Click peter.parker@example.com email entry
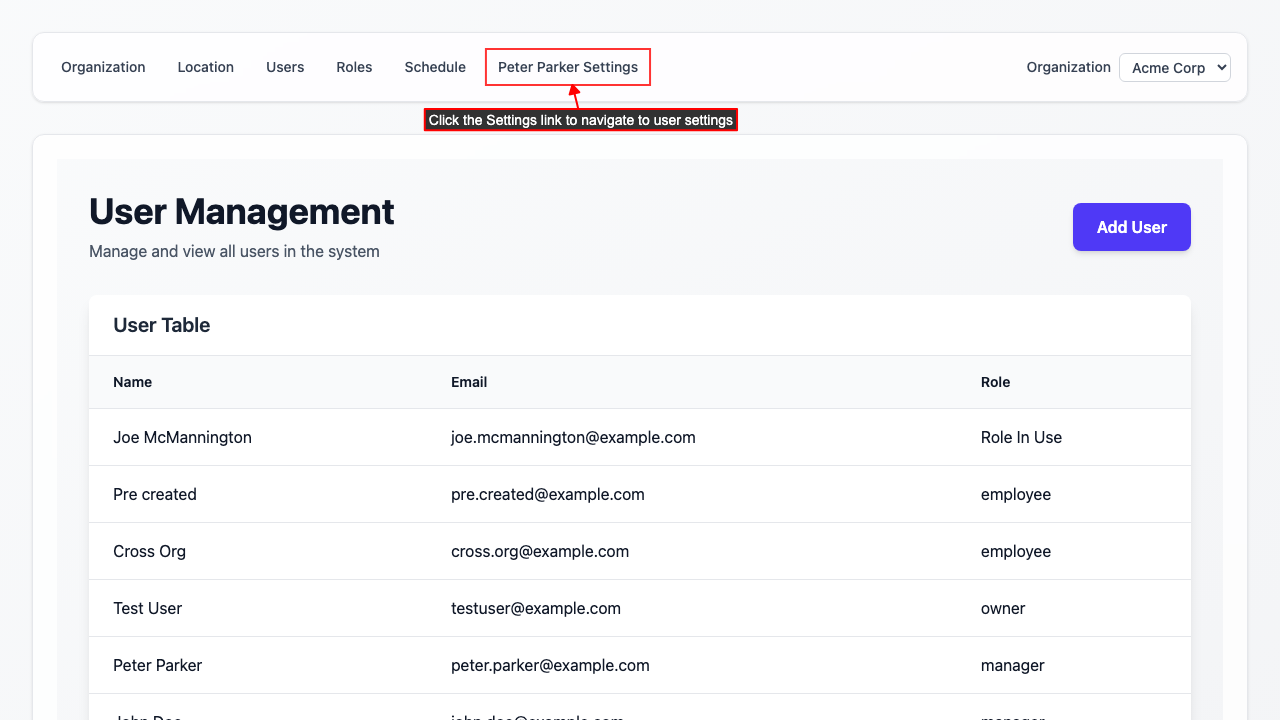 point(550,665)
